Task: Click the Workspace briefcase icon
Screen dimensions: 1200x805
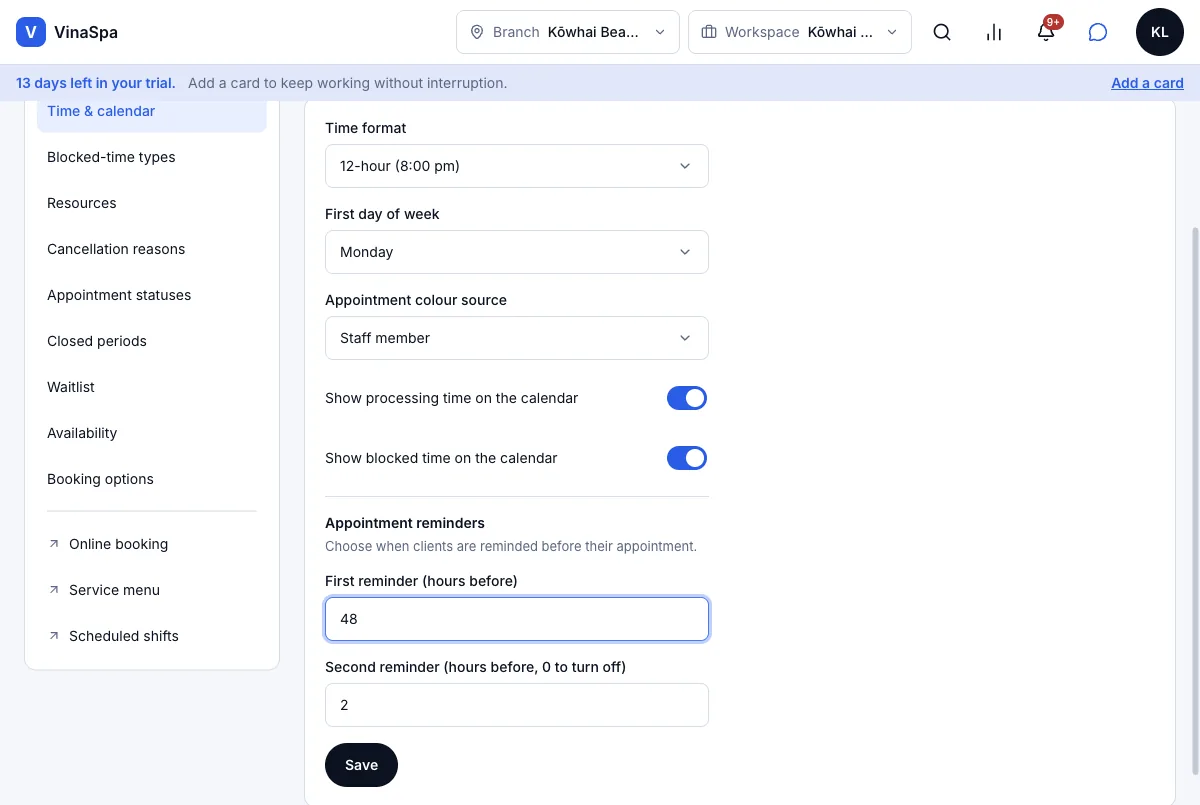Action: 709,32
